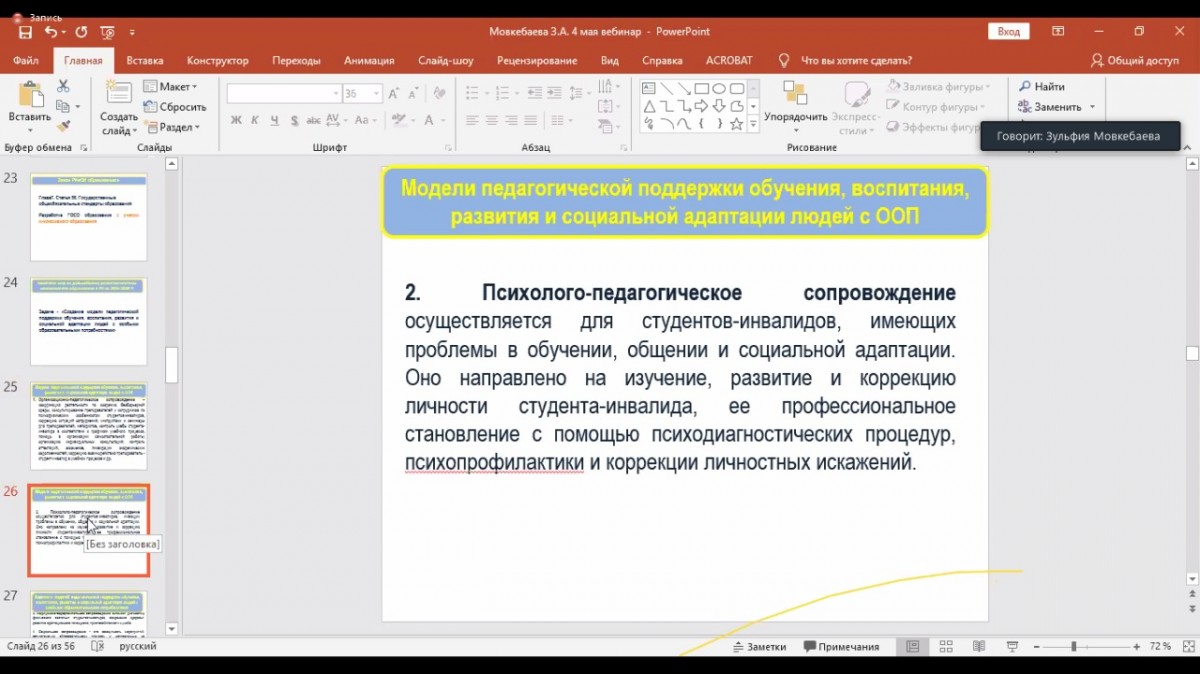Toggle bold Ж formatting
This screenshot has width=1200, height=674.
click(x=237, y=120)
